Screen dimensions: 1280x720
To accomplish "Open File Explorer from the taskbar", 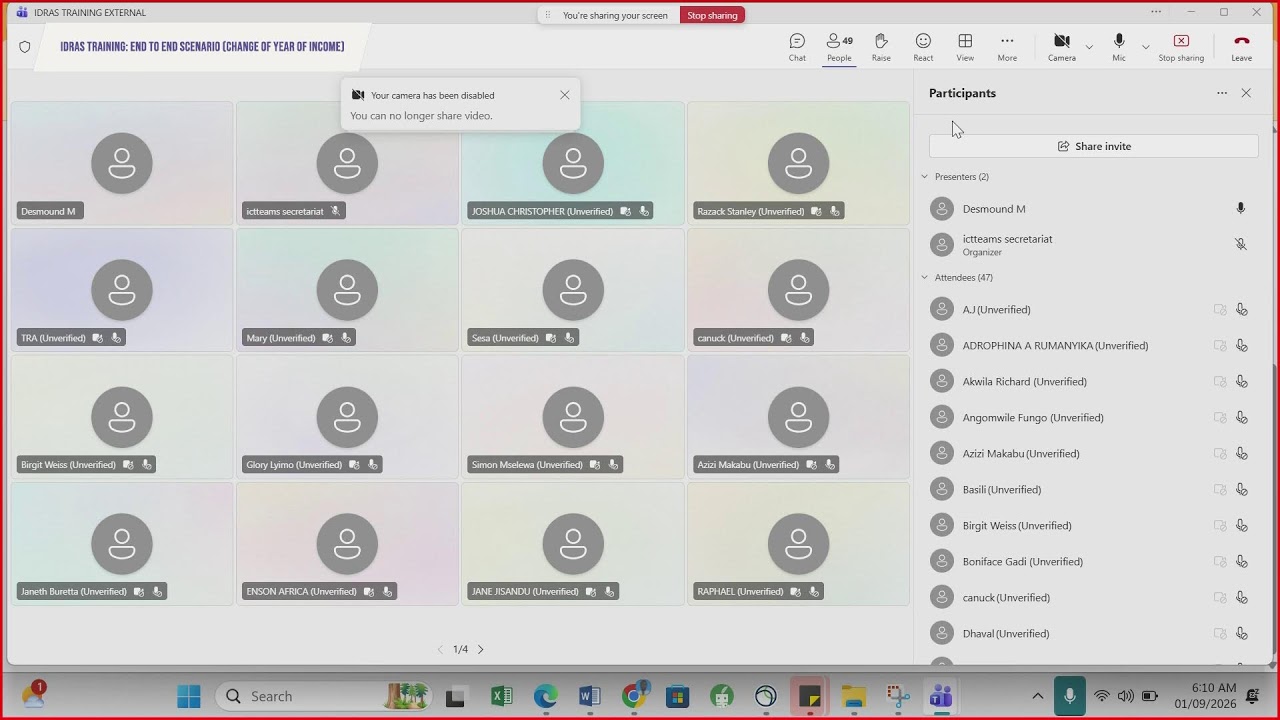I will tap(853, 696).
